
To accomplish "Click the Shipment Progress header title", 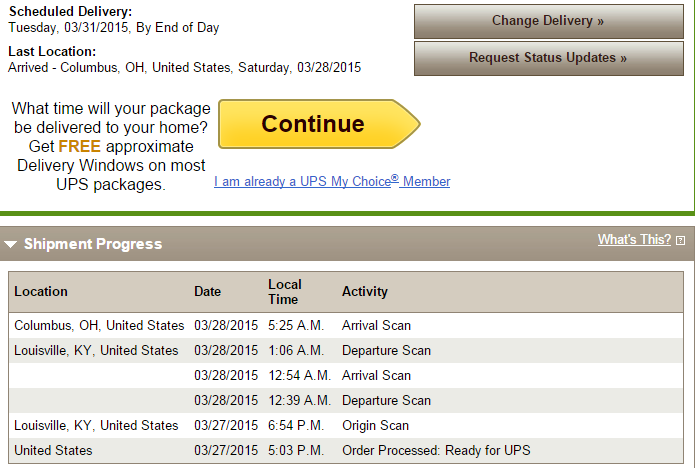I will pyautogui.click(x=92, y=244).
